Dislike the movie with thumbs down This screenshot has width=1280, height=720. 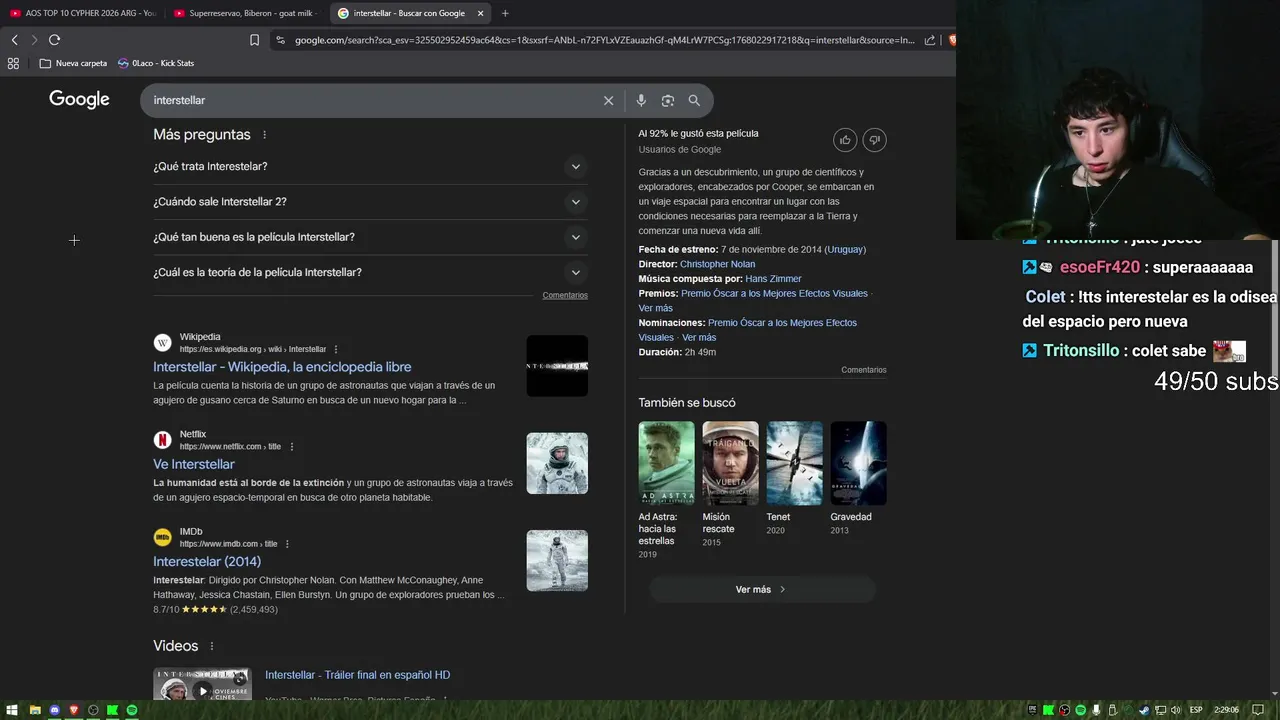click(874, 140)
